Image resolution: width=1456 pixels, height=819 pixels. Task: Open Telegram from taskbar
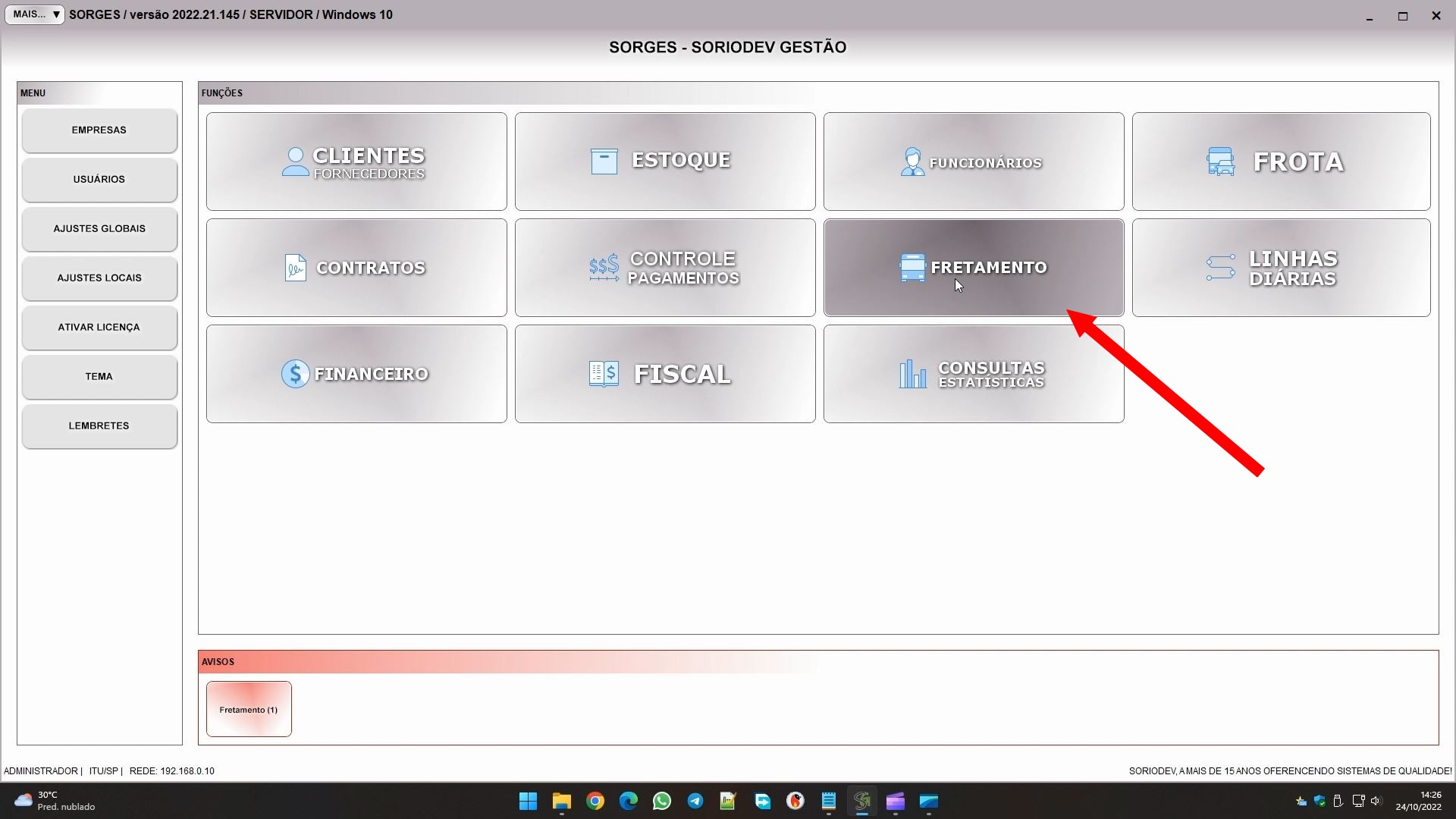click(695, 801)
